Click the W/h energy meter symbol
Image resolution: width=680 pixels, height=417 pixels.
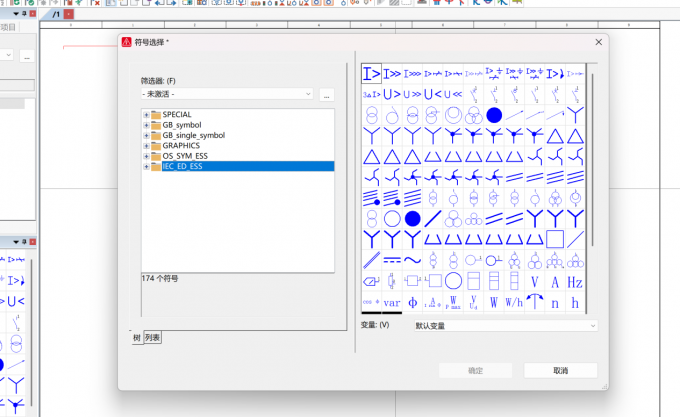click(514, 303)
